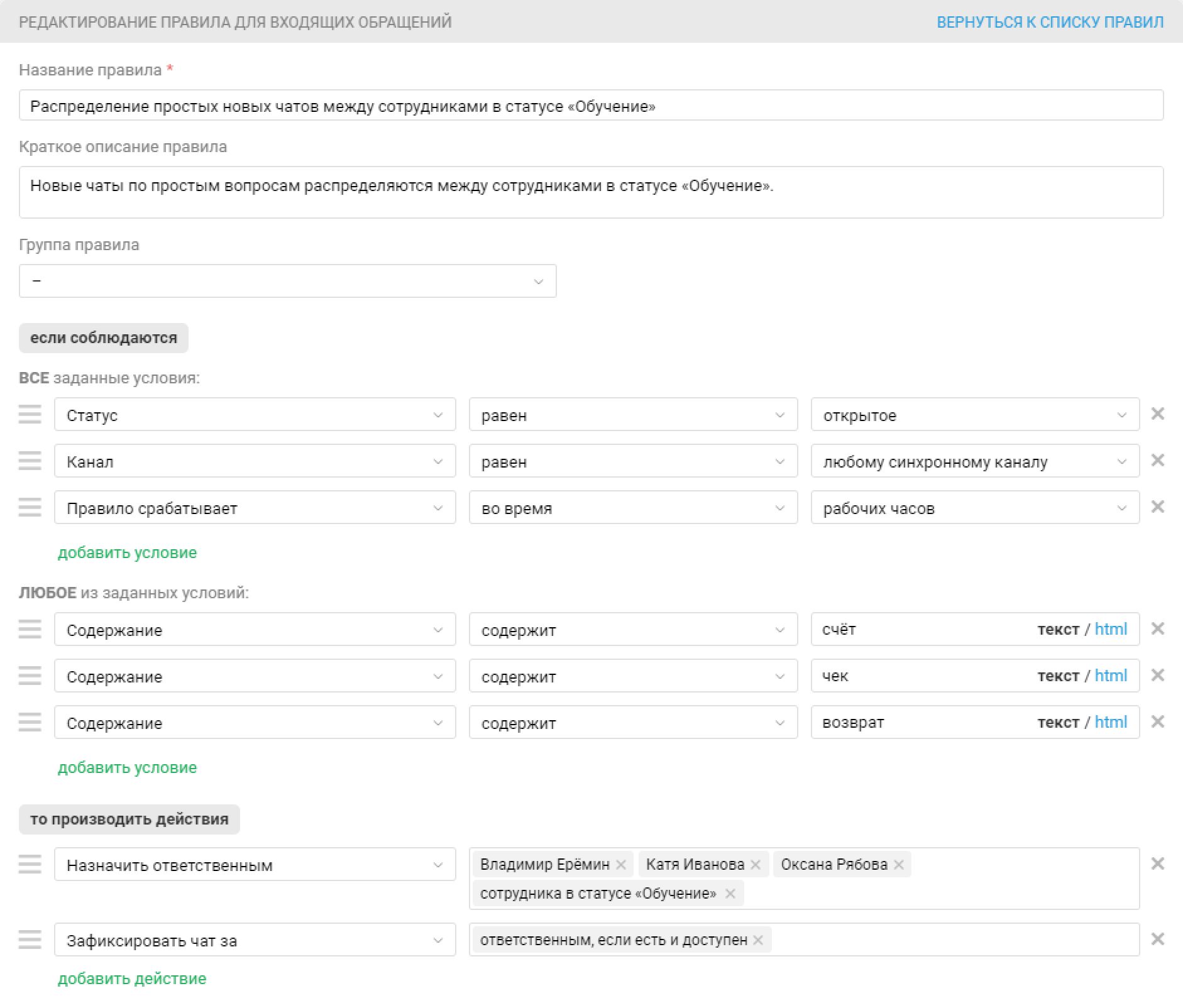Open Зафиксировать чат за action dropdown

pyautogui.click(x=255, y=940)
